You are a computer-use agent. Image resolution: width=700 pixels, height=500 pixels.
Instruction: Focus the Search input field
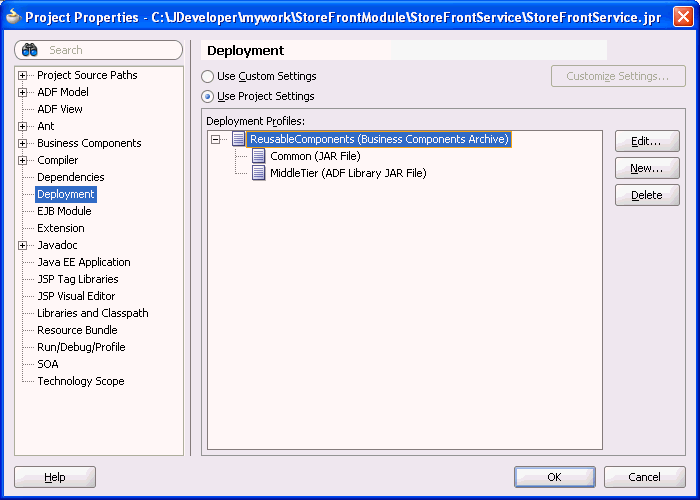(99, 50)
